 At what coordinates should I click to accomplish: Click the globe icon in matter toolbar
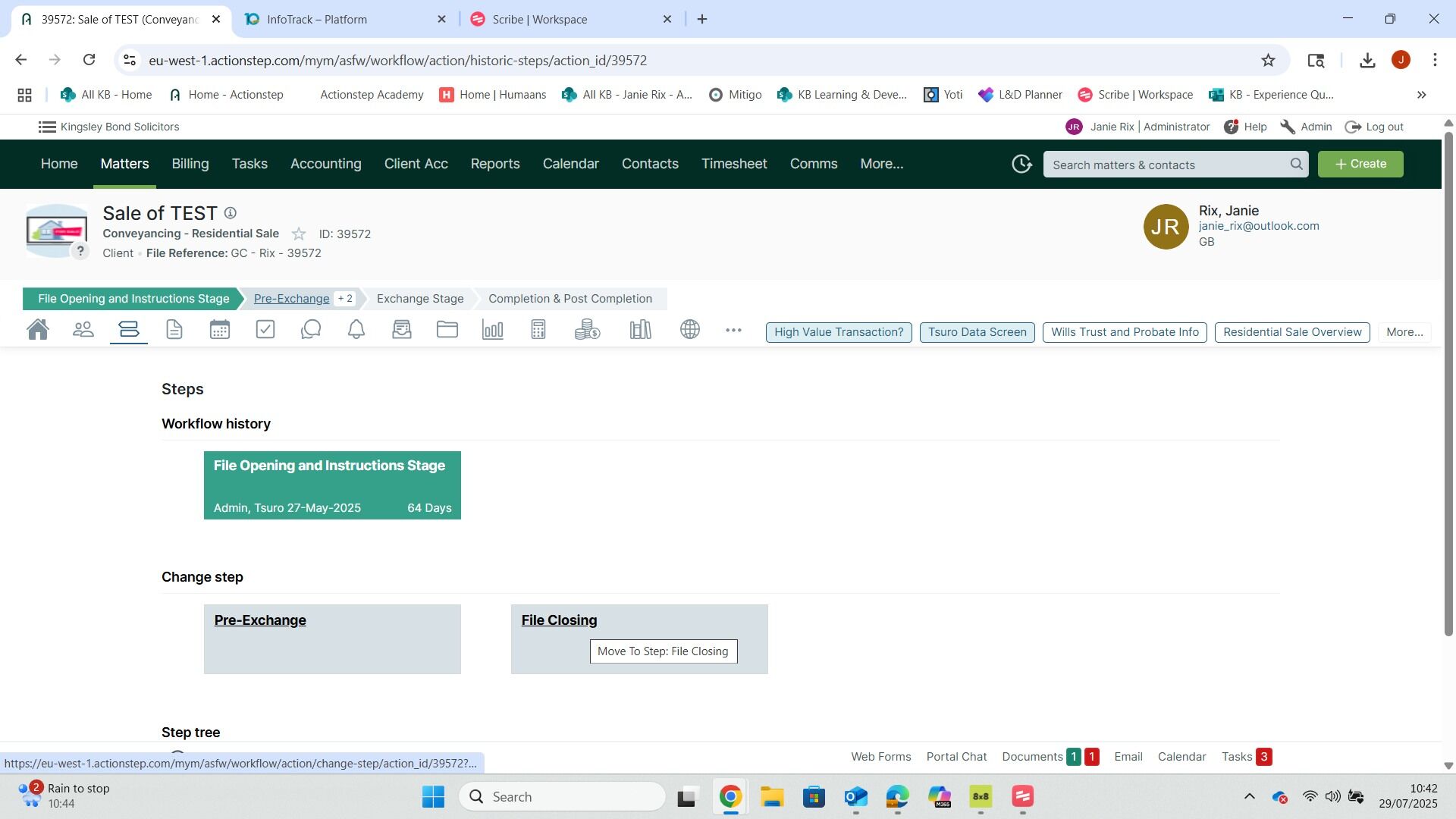(690, 330)
